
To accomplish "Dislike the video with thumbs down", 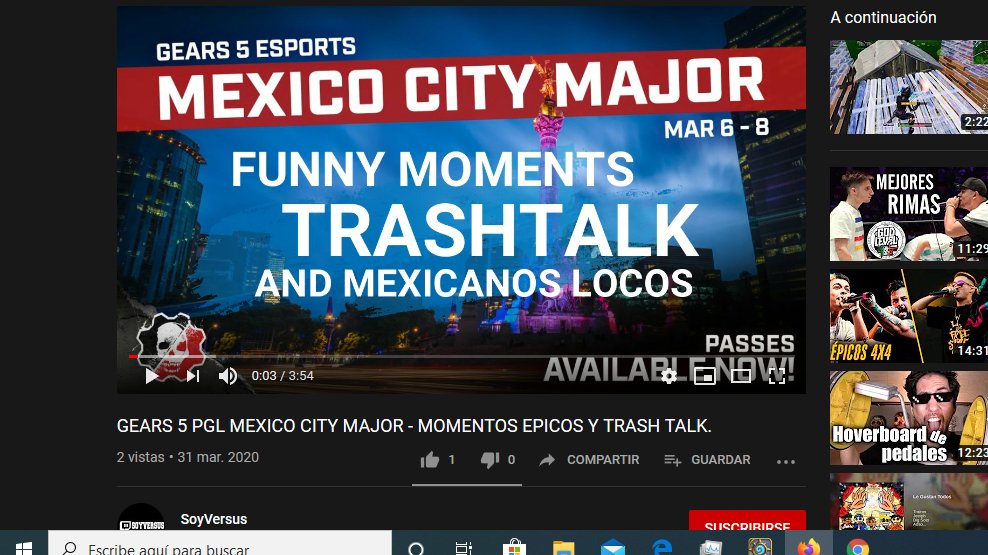I will pos(490,460).
